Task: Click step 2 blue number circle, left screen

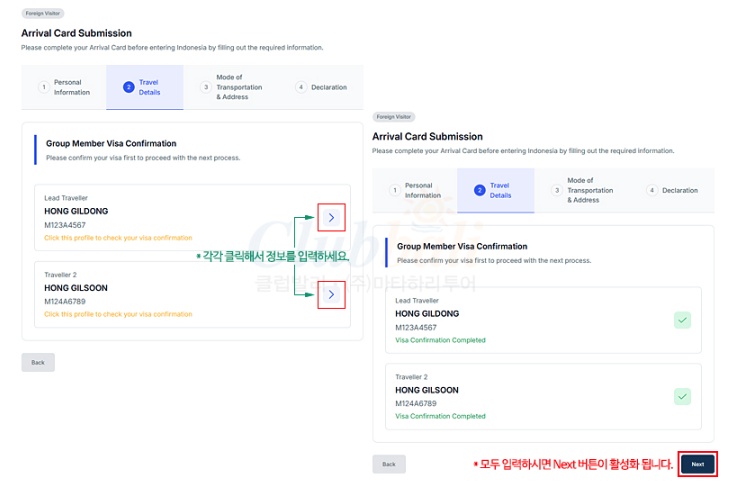Action: coord(129,87)
